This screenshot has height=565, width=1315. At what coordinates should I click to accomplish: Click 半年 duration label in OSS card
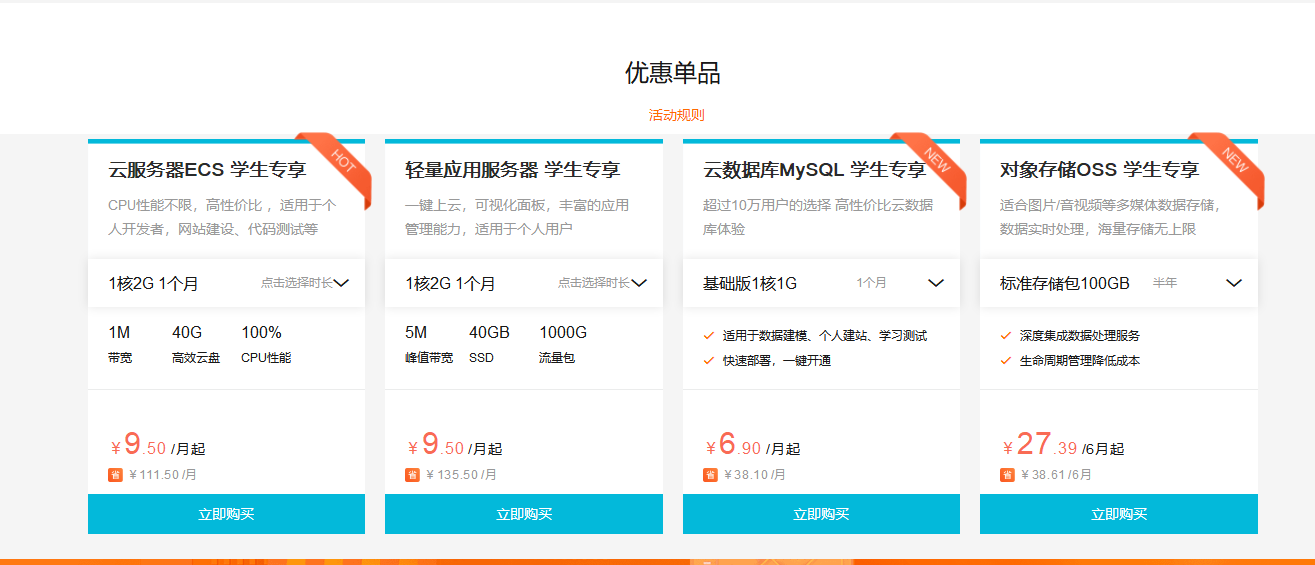pos(1165,283)
